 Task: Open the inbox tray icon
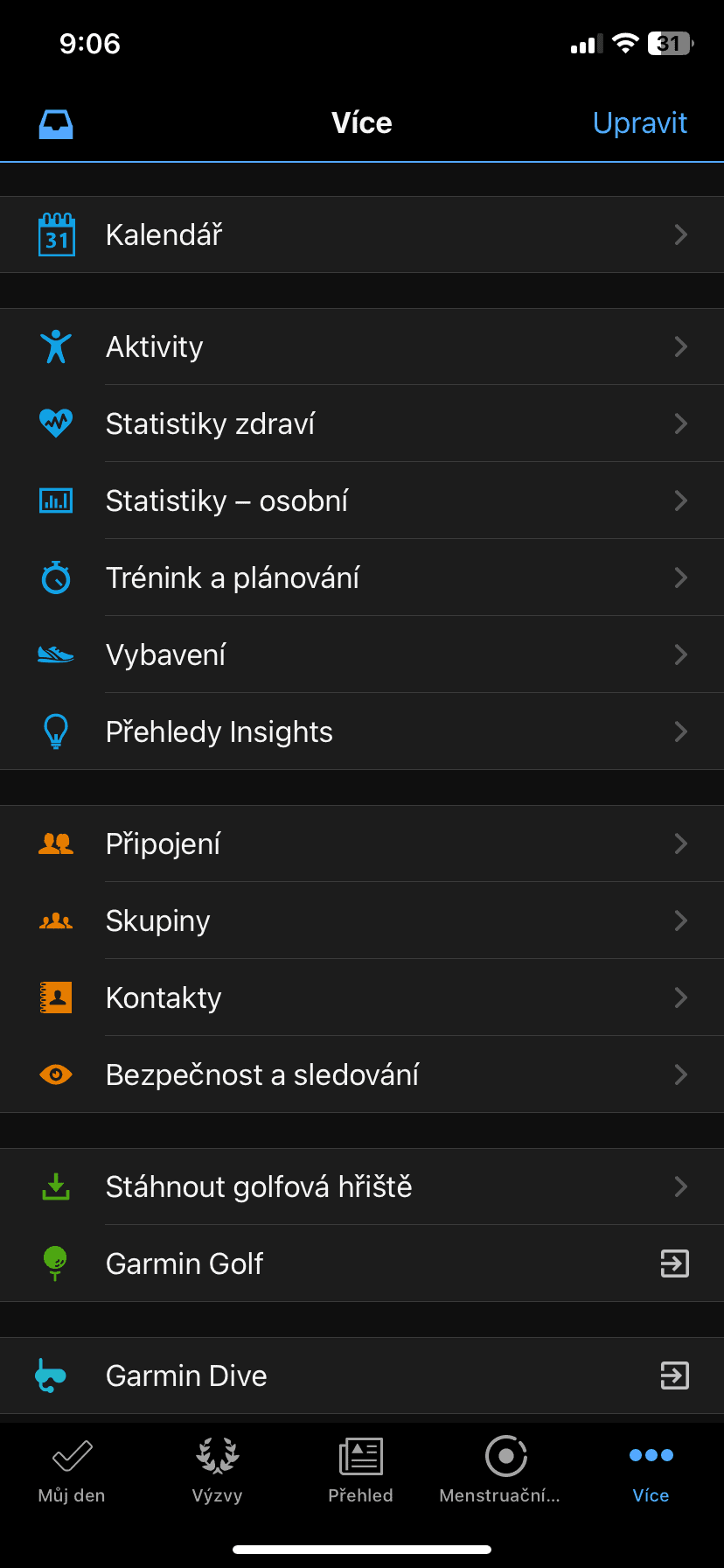56,124
